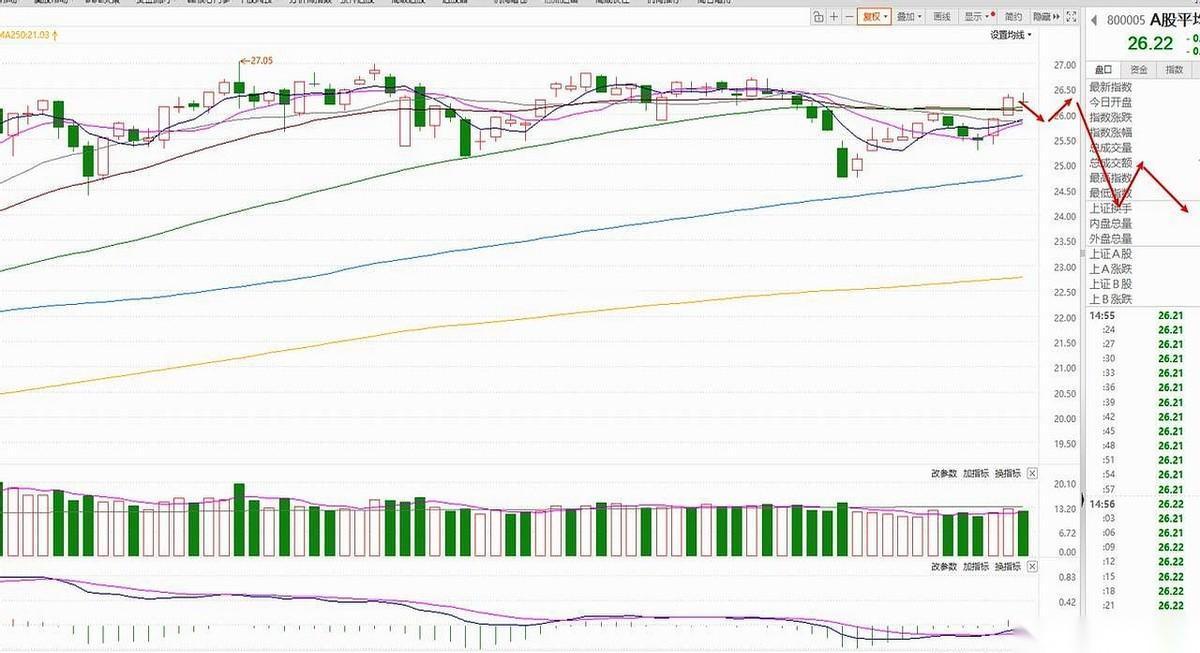Click 改参数 on volume indicator panel

pos(944,473)
